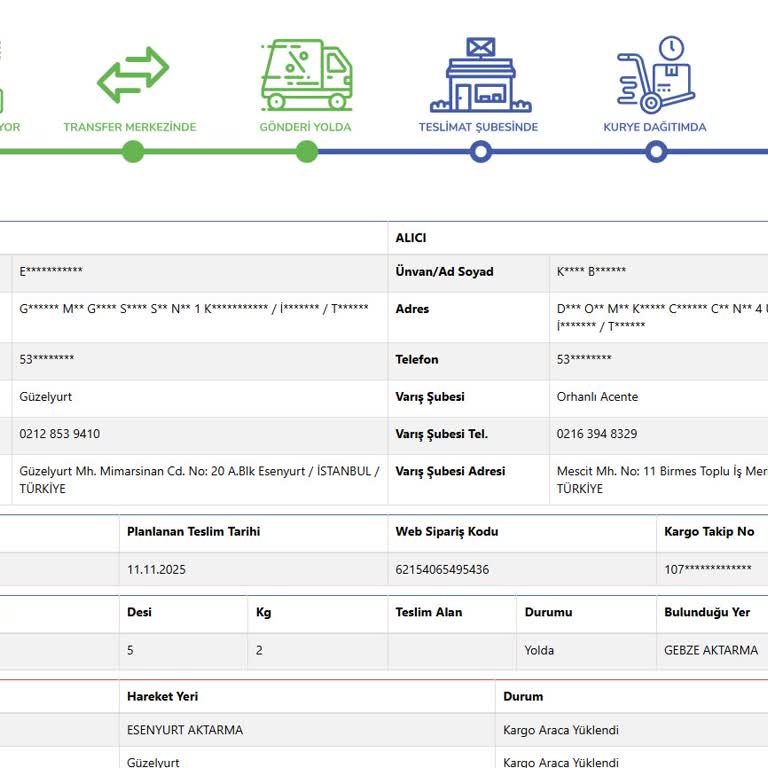Click Kg value 2
Image resolution: width=768 pixels, height=768 pixels.
point(259,650)
